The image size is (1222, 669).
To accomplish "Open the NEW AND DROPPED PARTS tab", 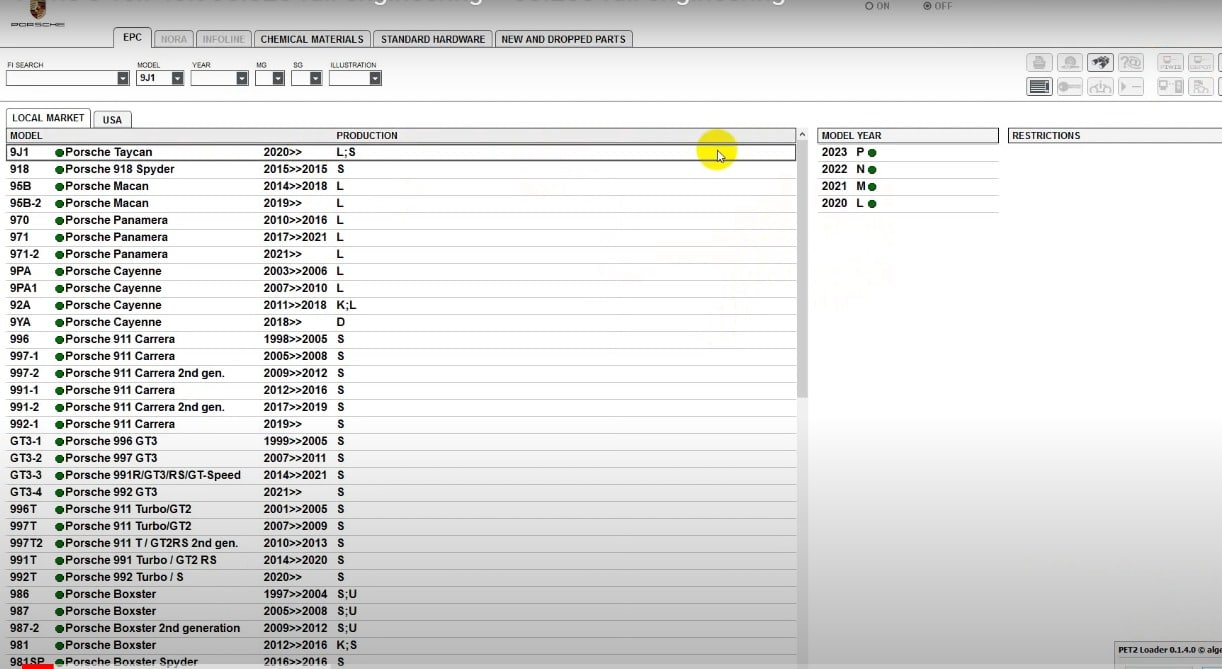I will point(563,39).
